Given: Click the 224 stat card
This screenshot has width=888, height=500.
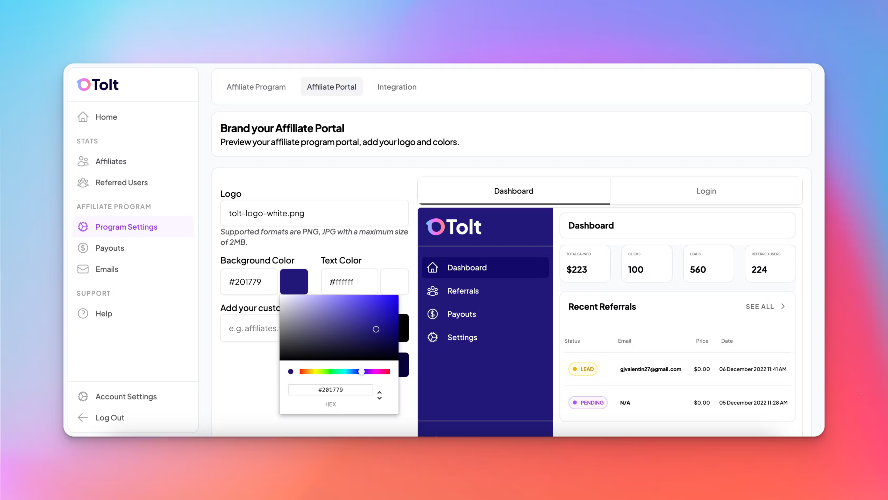Looking at the screenshot, I should click(x=770, y=263).
